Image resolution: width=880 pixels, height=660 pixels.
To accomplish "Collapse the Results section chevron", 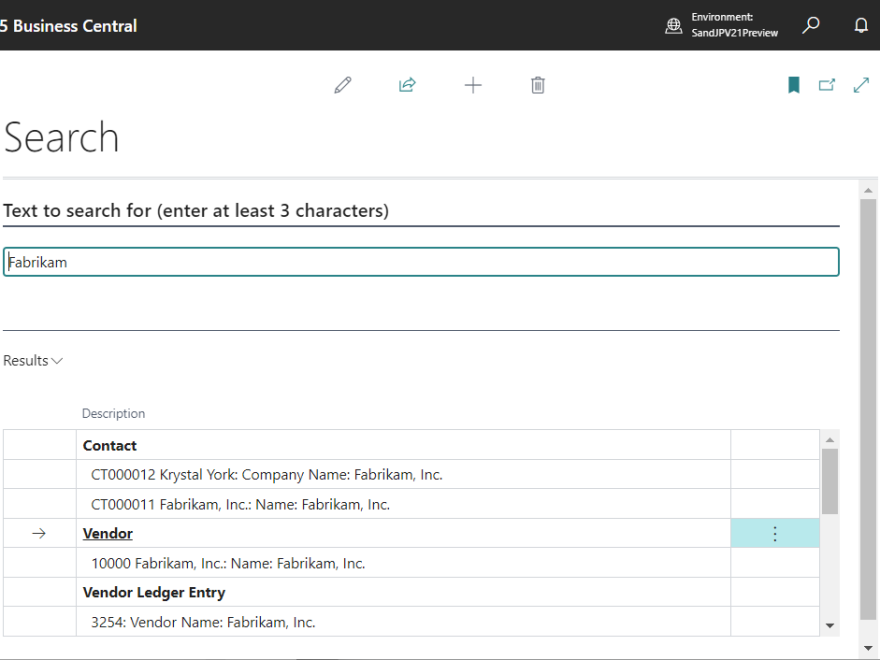I will click(x=57, y=361).
